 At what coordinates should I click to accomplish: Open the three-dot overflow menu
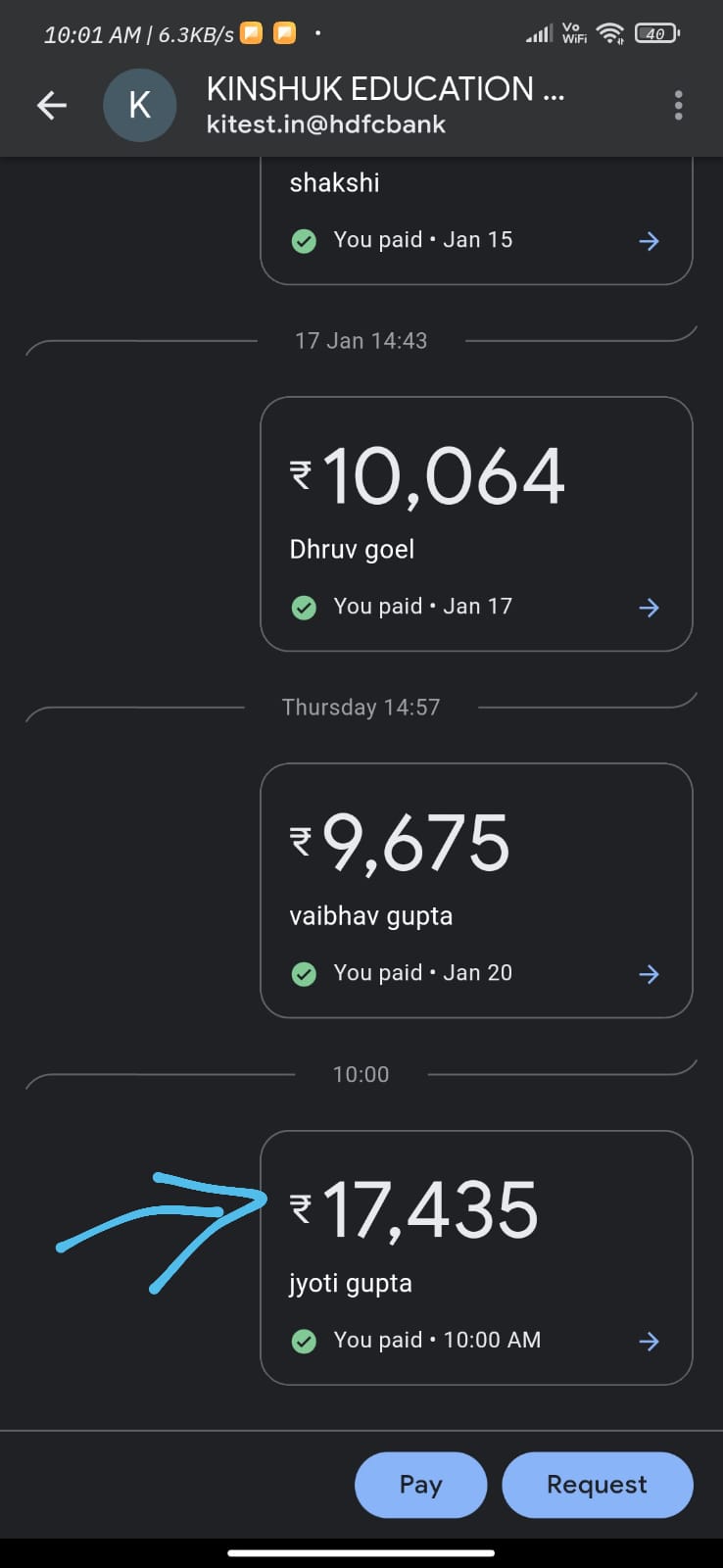point(678,106)
